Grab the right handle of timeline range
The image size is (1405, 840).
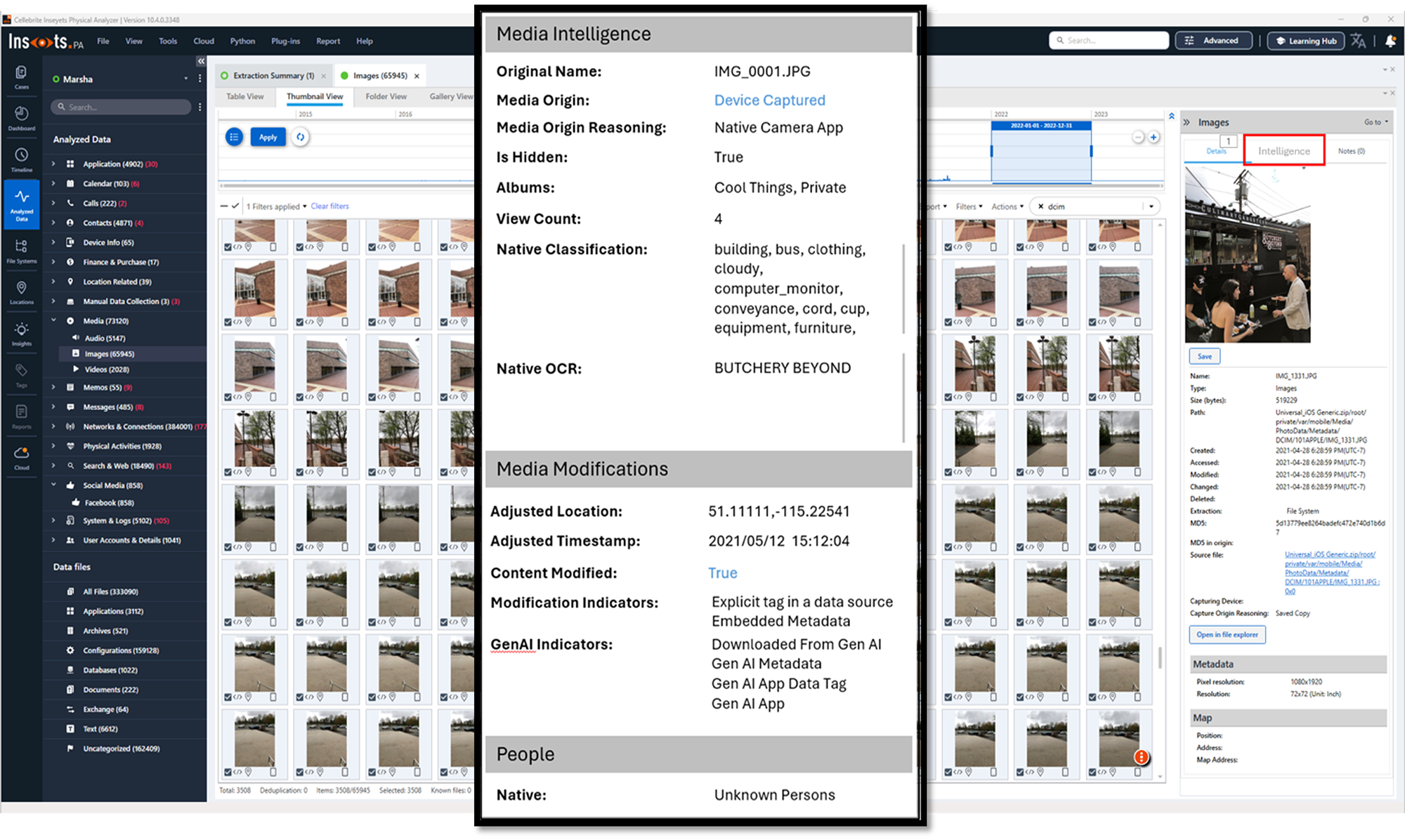[1091, 151]
